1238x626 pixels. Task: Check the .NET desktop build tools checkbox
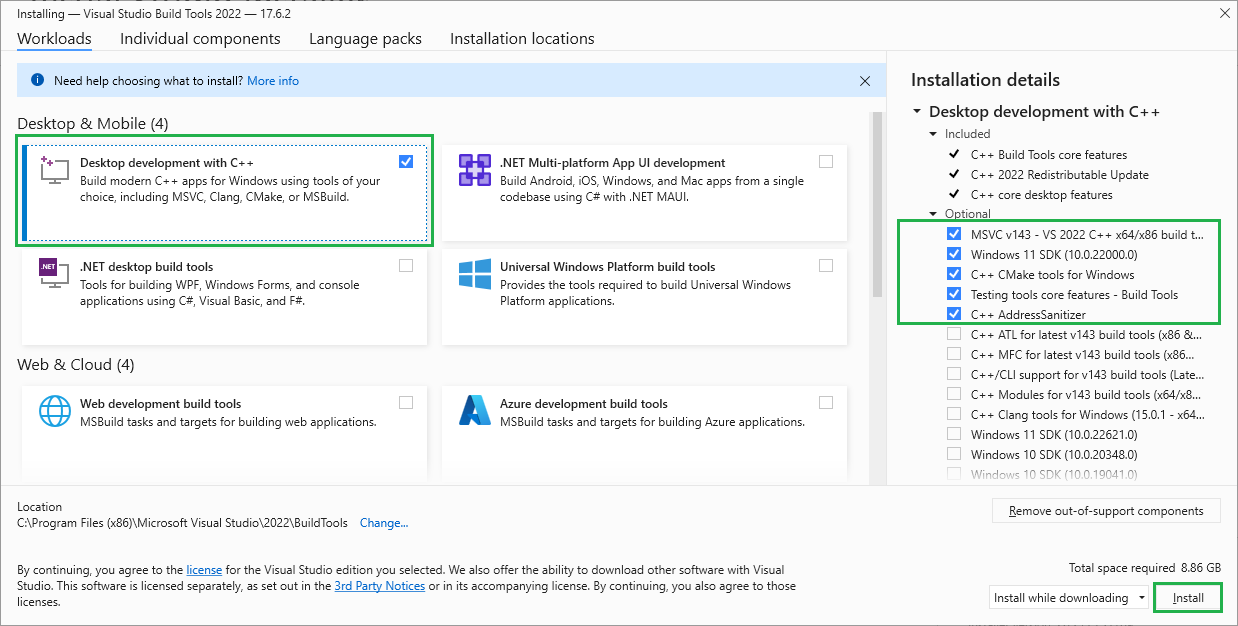point(405,265)
